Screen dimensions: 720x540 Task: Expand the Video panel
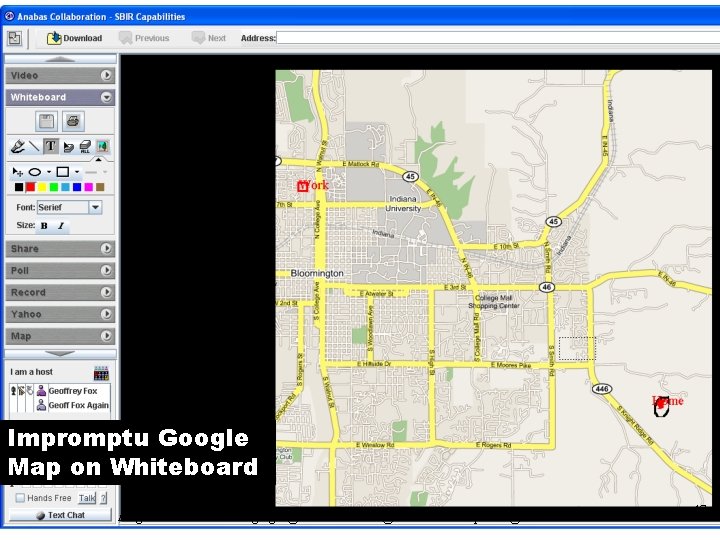click(106, 75)
